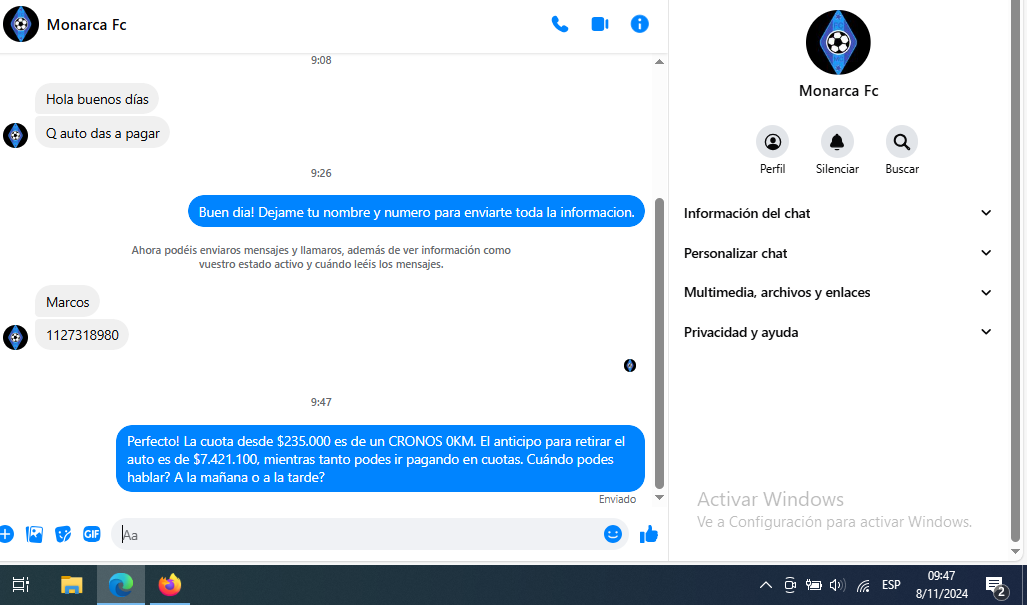Image resolution: width=1027 pixels, height=605 pixels.
Task: Start a video call with Monarca Fc
Action: pos(600,24)
